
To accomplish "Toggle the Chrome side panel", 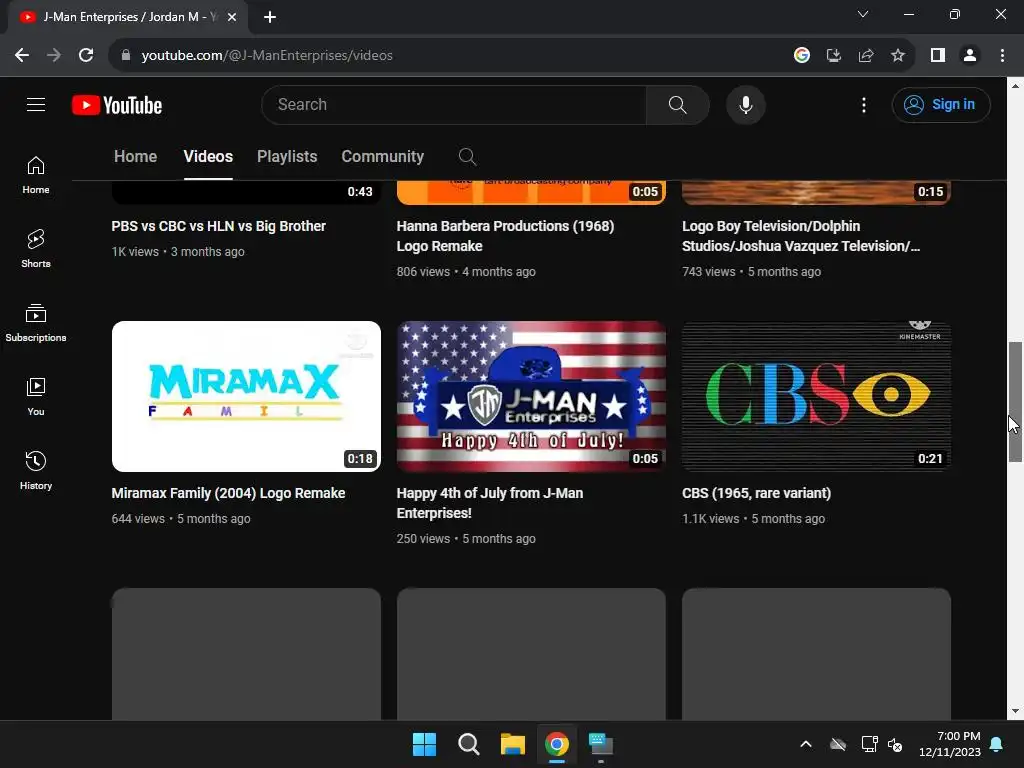I will coord(938,56).
